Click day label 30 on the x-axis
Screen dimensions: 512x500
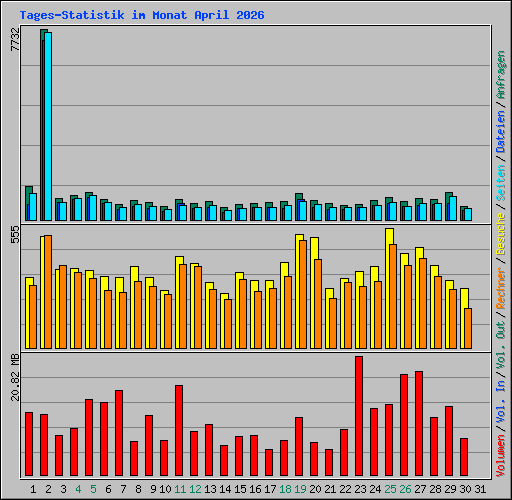pos(465,489)
